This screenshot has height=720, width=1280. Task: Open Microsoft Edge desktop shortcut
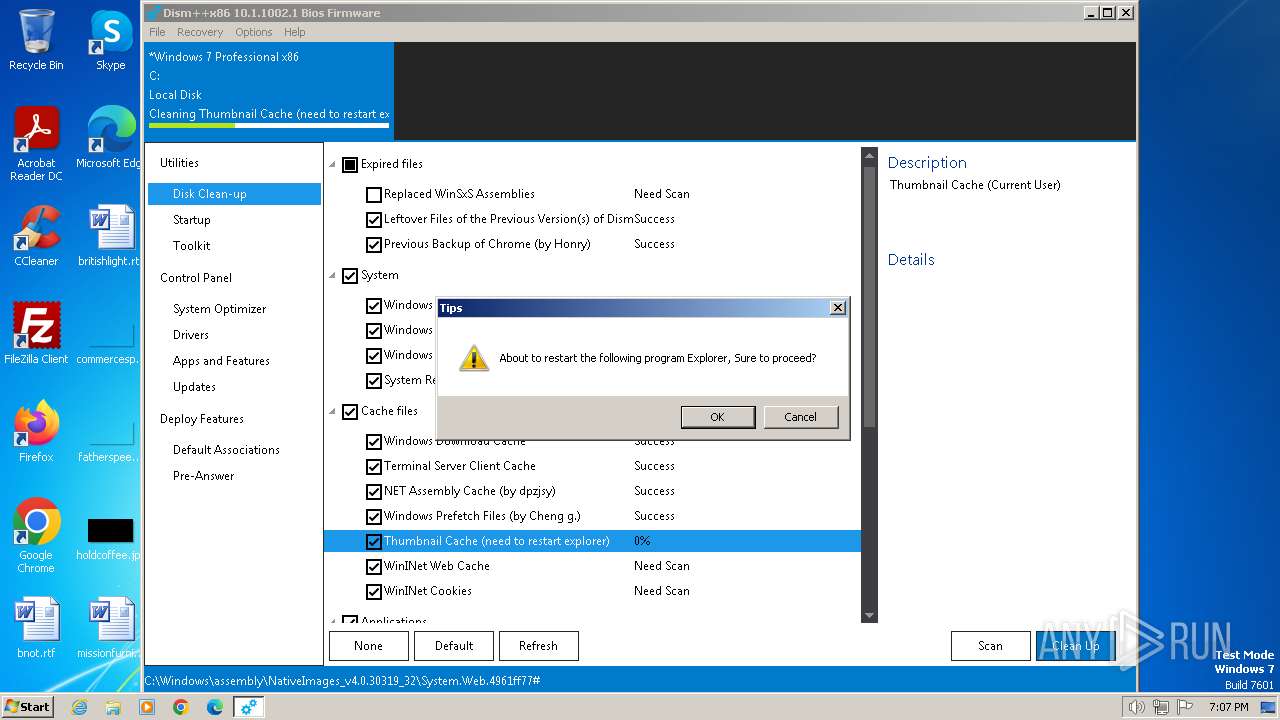point(110,137)
